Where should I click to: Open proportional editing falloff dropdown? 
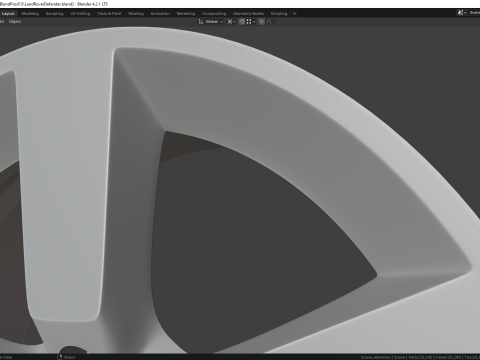(x=271, y=22)
